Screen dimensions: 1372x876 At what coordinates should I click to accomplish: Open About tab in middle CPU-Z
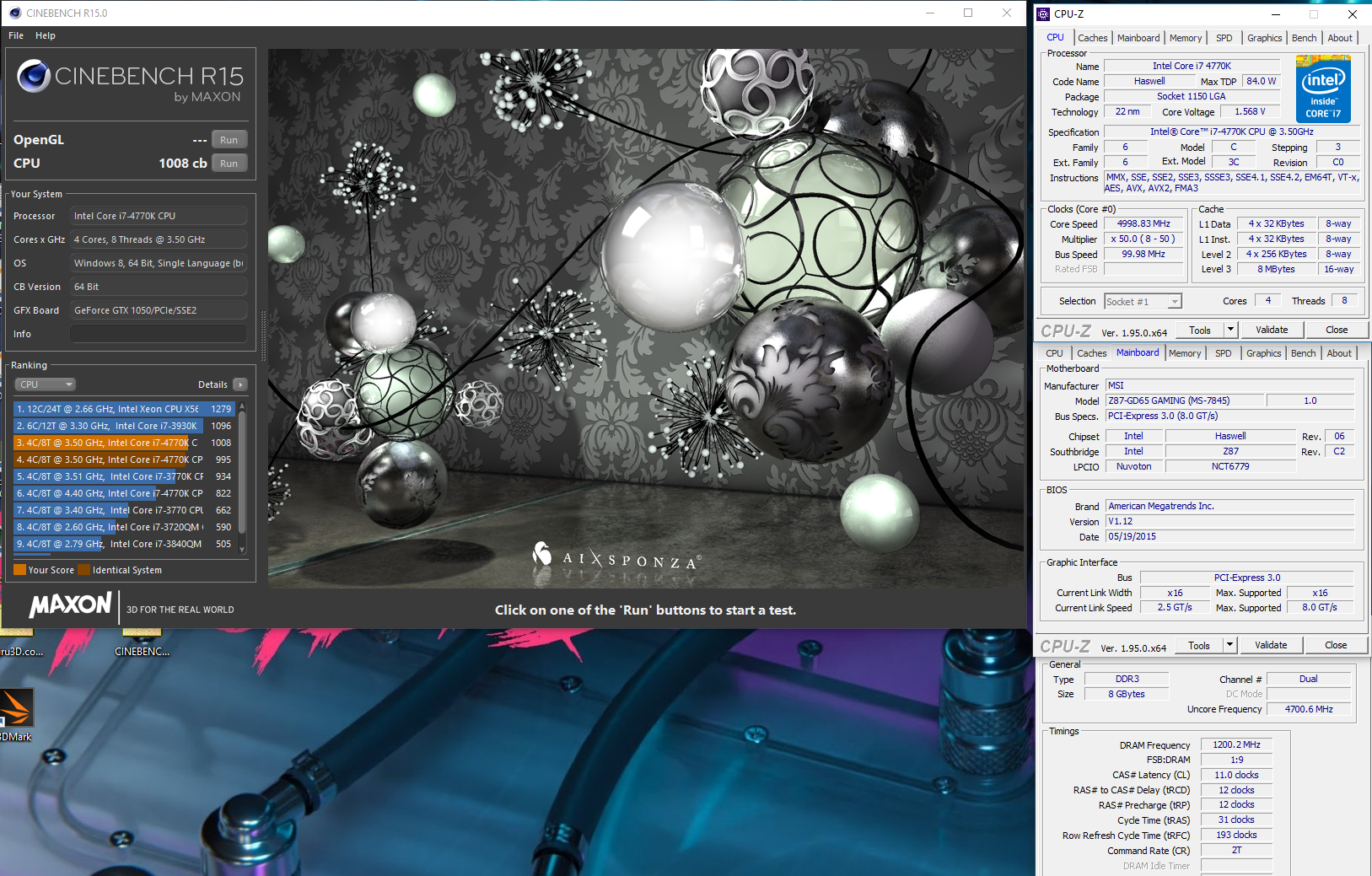click(x=1339, y=353)
